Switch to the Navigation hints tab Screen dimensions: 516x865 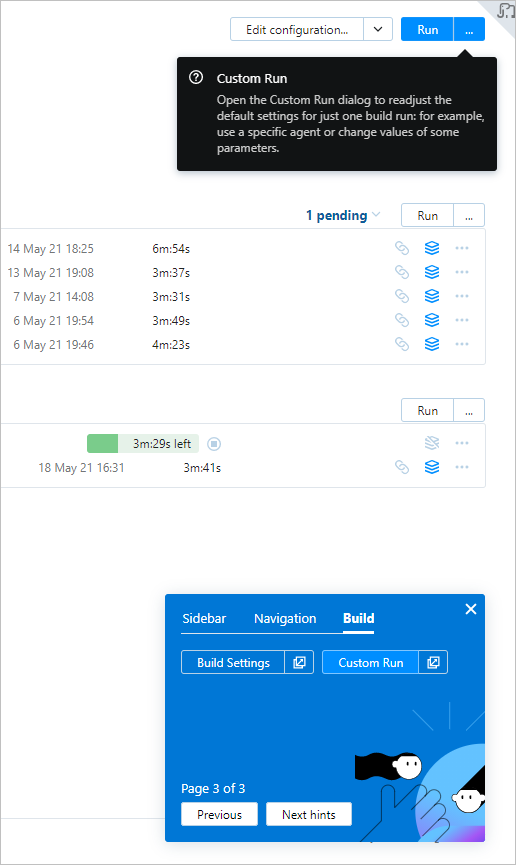(285, 618)
